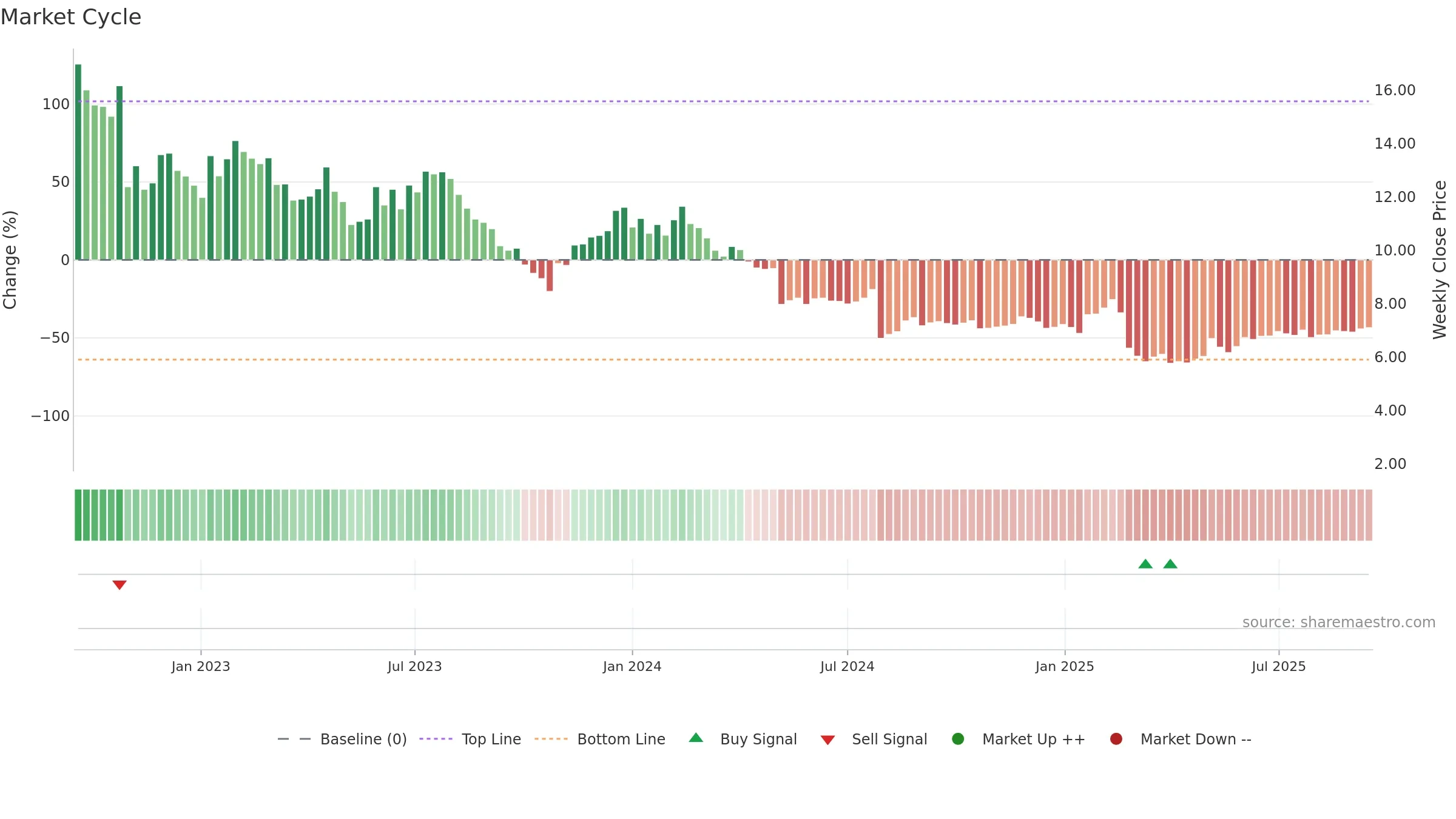Click the red Sell Signal triangle marker
The width and height of the screenshot is (1456, 819).
point(120,585)
